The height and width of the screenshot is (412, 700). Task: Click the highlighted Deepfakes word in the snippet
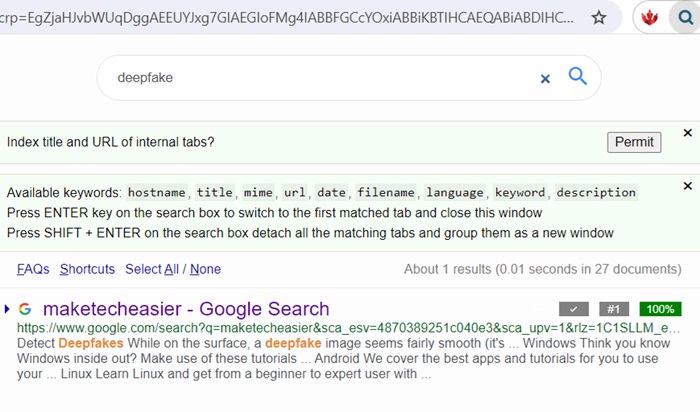click(x=91, y=343)
